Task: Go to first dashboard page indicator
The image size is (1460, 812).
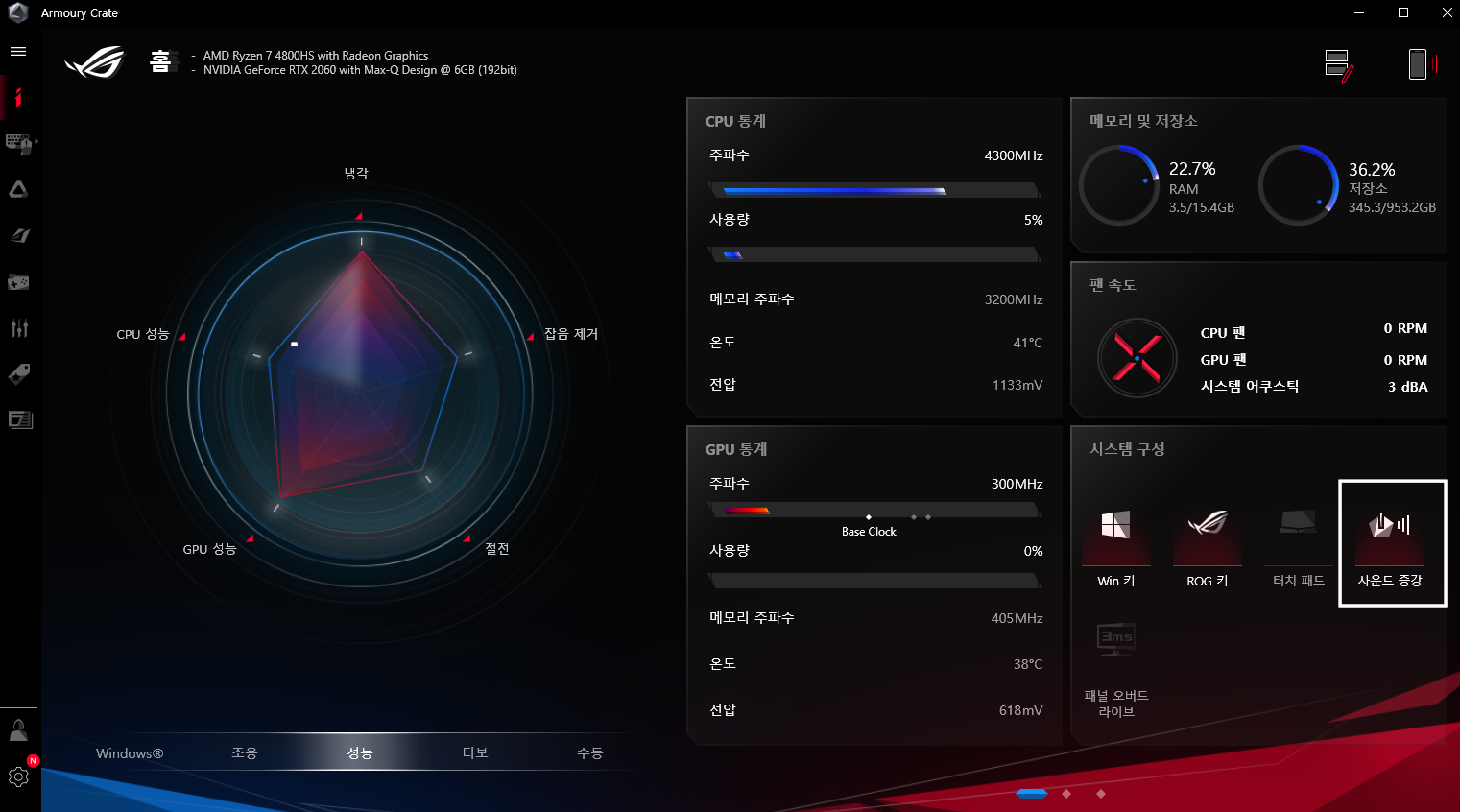Action: pos(1032,793)
